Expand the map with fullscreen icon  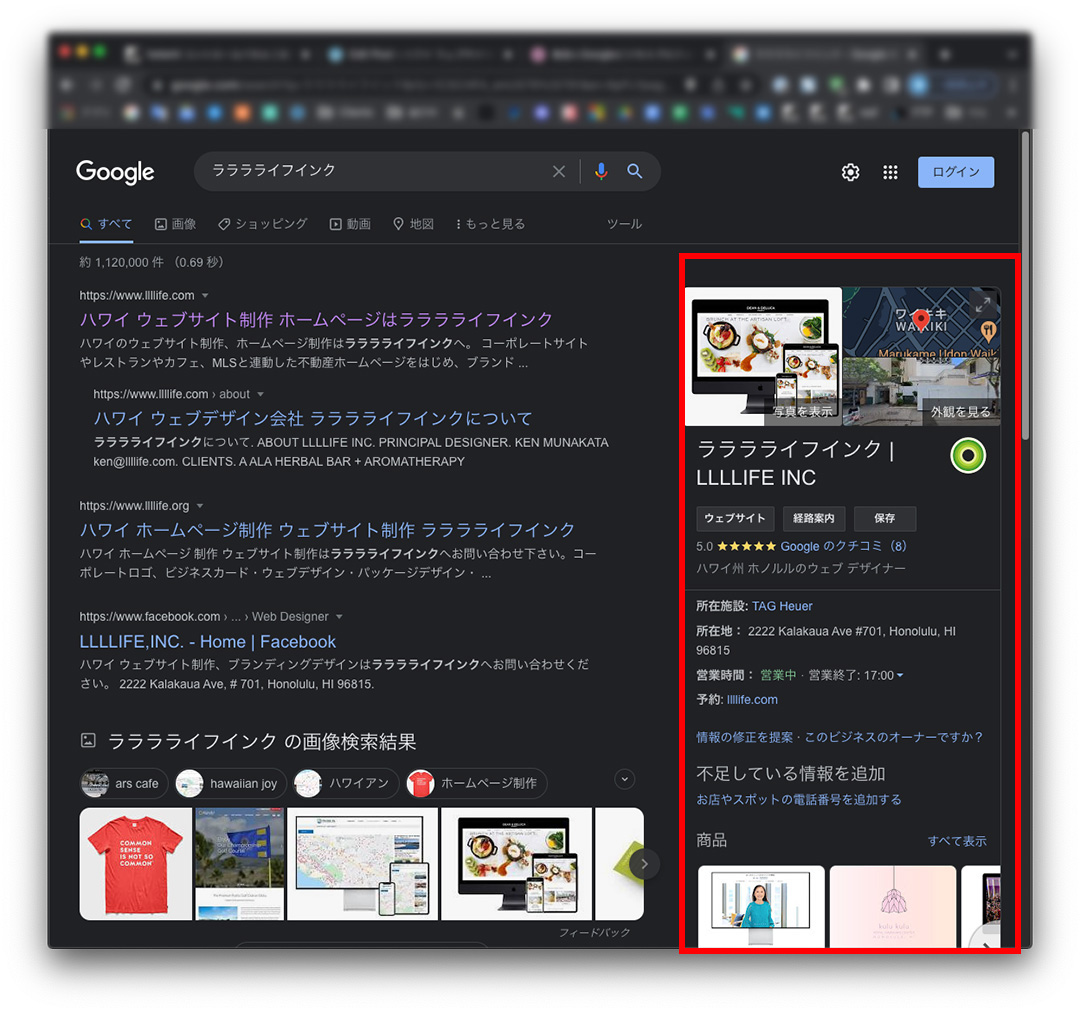click(x=983, y=304)
